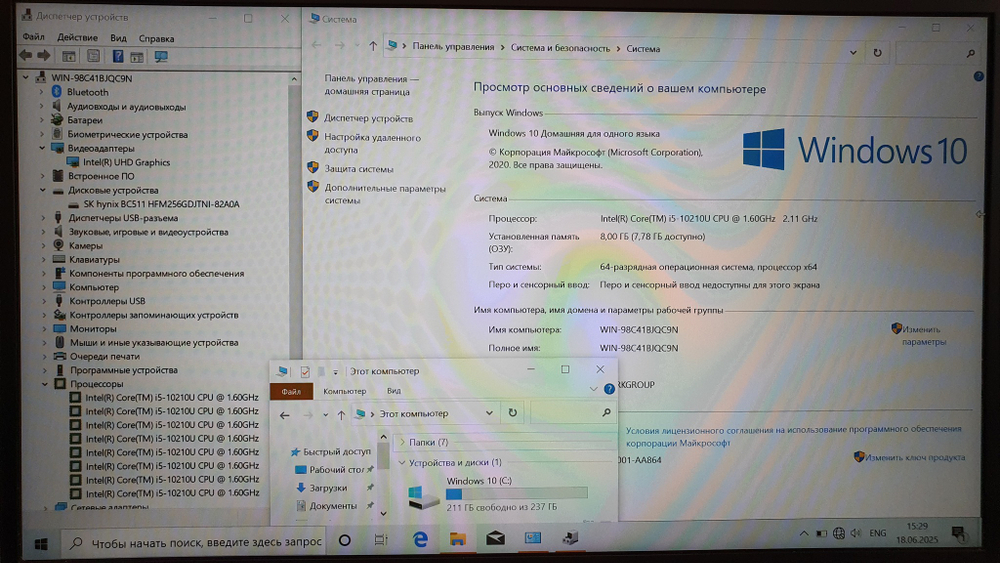Click the monitor scan icon in Device Manager toolbar
The image size is (1000, 563).
click(x=161, y=57)
